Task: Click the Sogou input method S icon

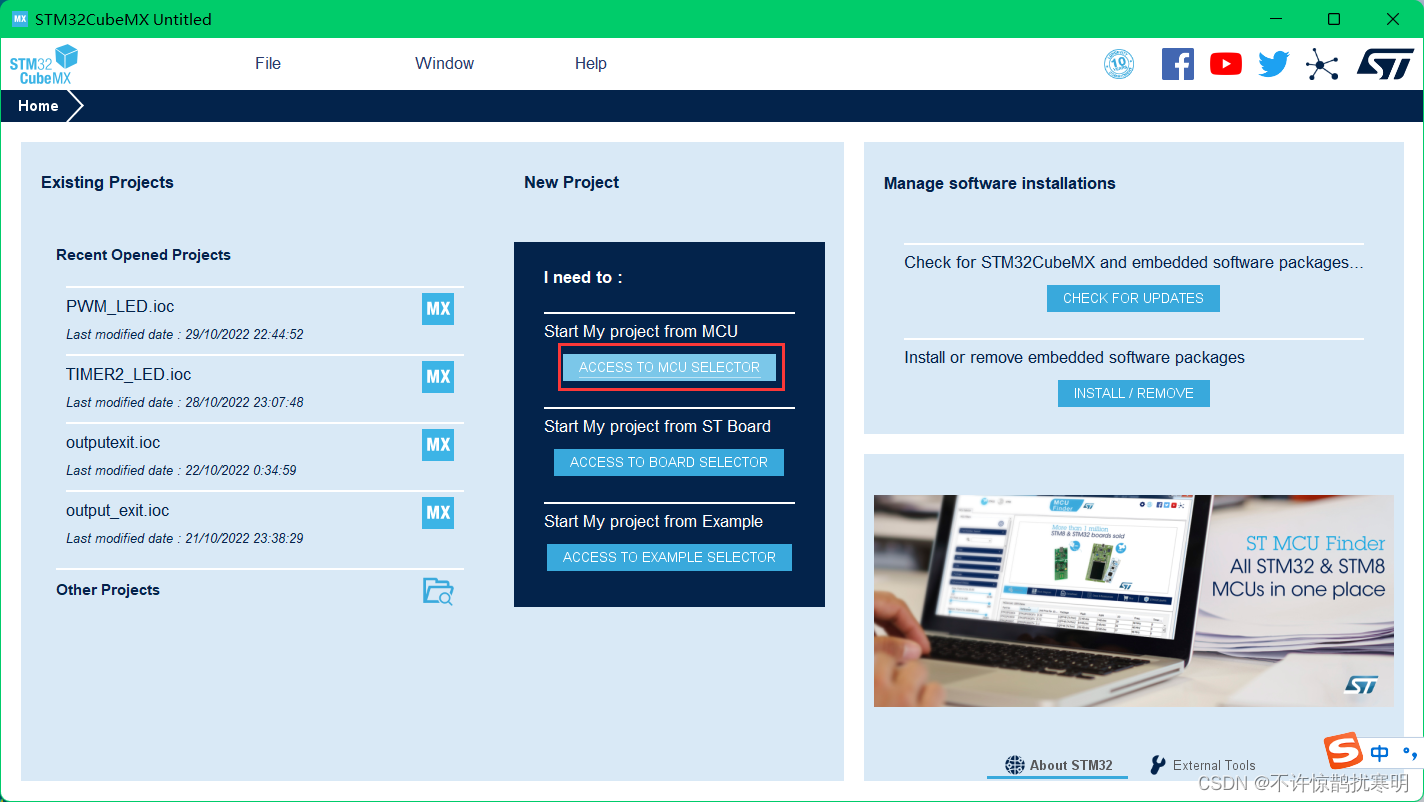Action: 1343,752
